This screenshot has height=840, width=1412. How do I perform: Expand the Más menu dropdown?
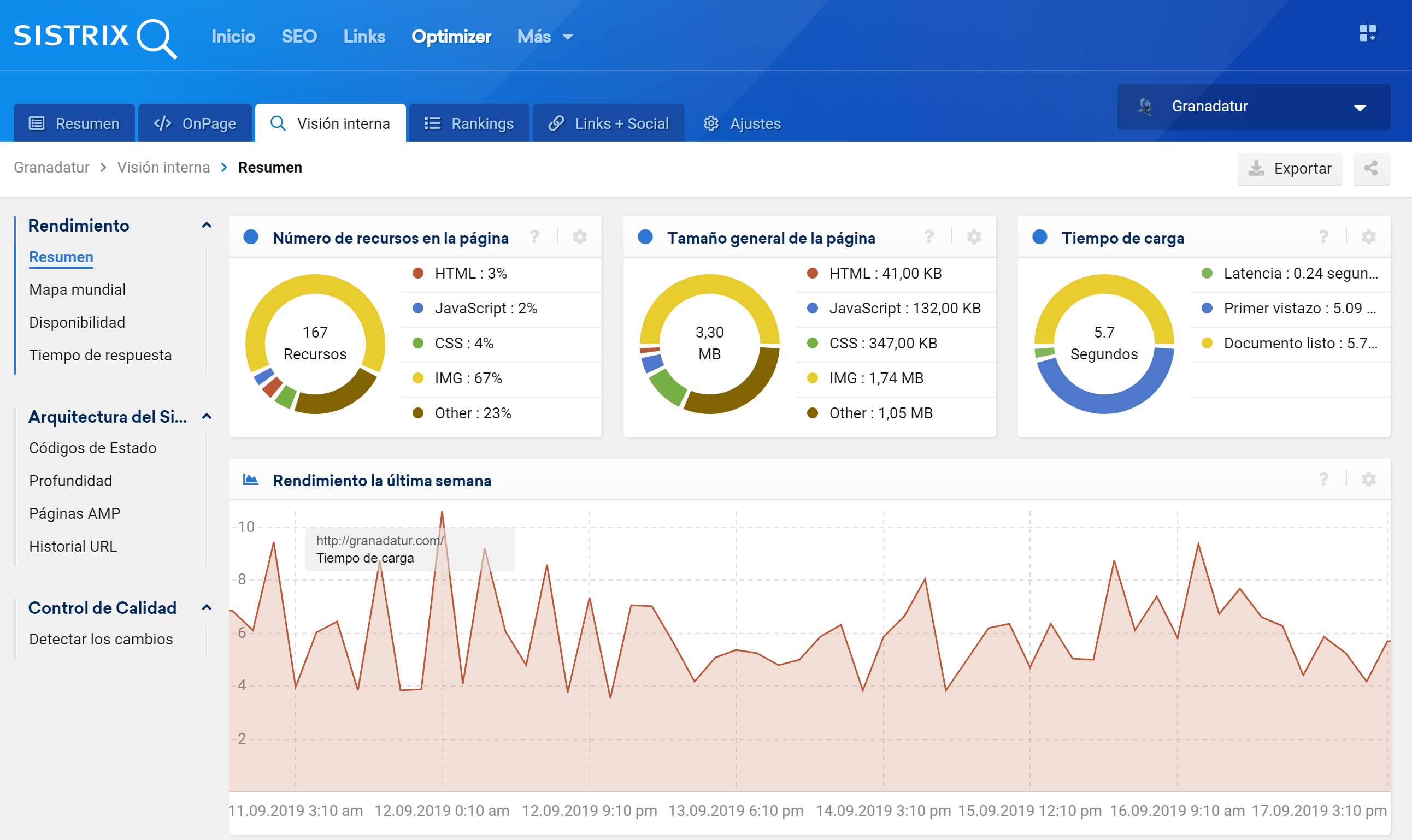coord(545,37)
